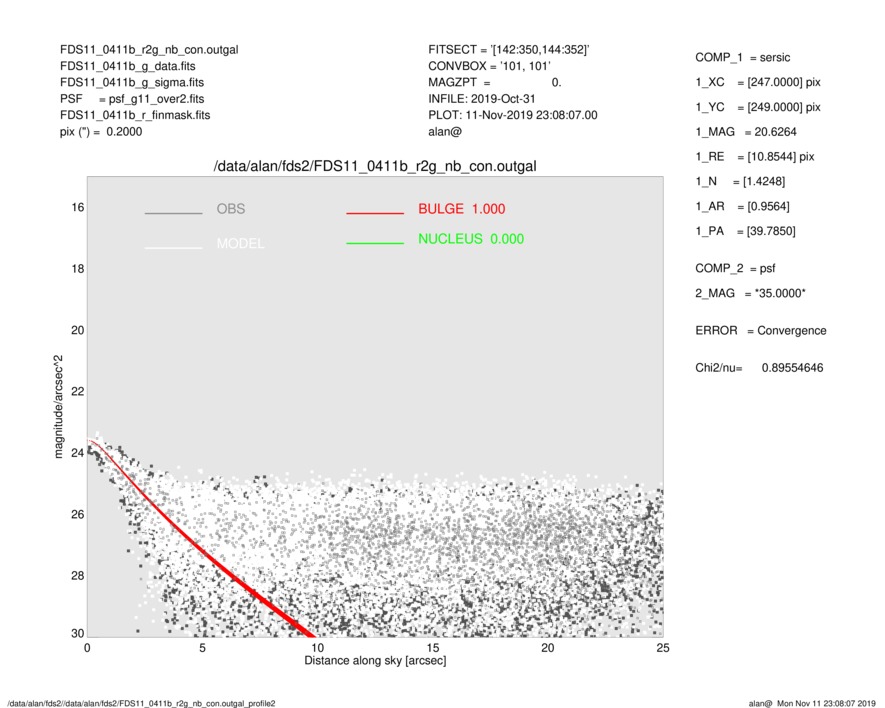Select the FDS11_0411b_g_sigma.fits line
The image size is (885, 708).
[132, 82]
